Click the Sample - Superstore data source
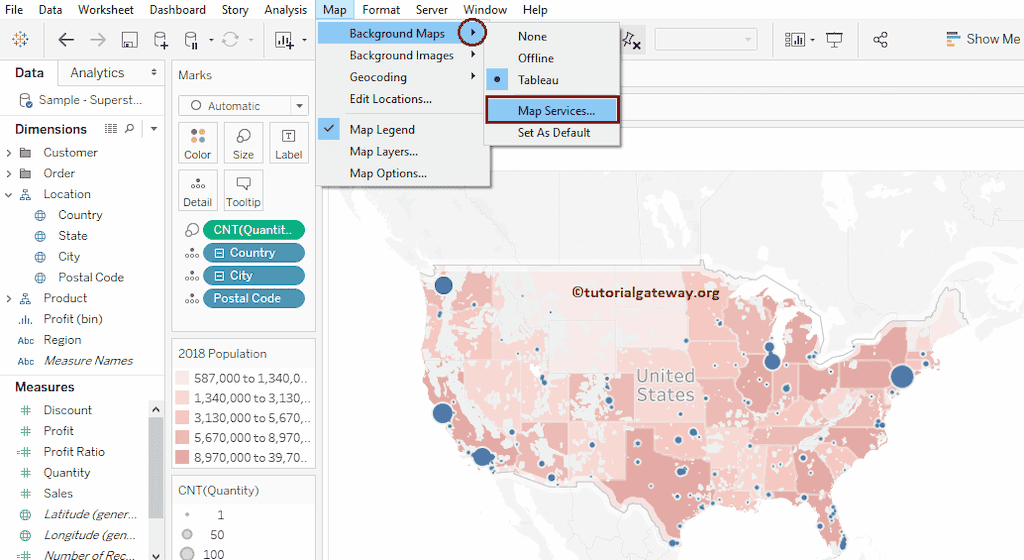Screen dimensions: 1024x560 [x=80, y=100]
